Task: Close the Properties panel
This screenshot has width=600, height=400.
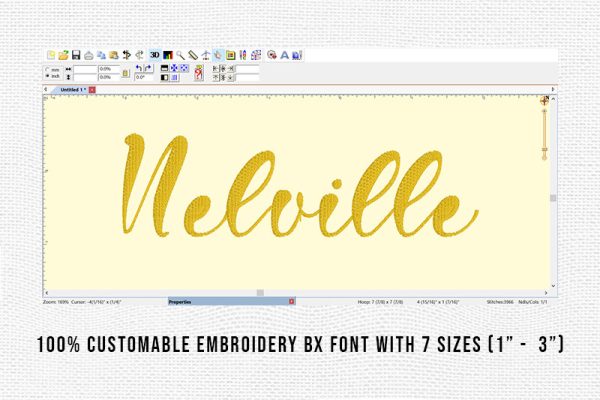Action: 292,302
